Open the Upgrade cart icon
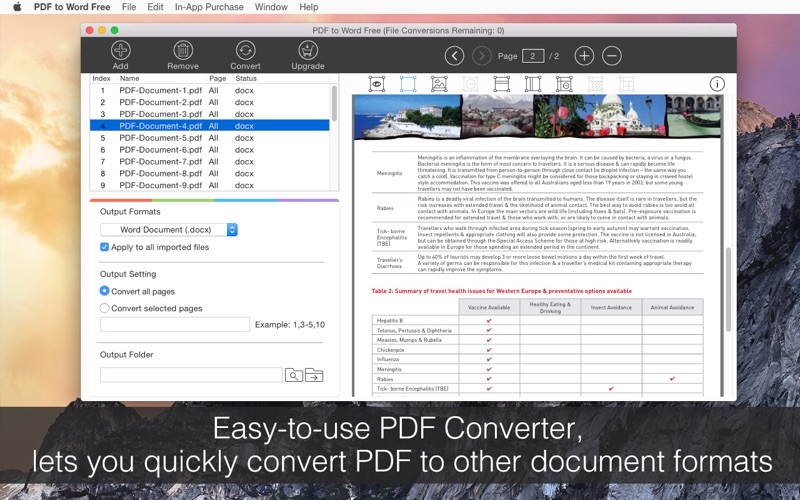The width and height of the screenshot is (800, 500). tap(308, 55)
